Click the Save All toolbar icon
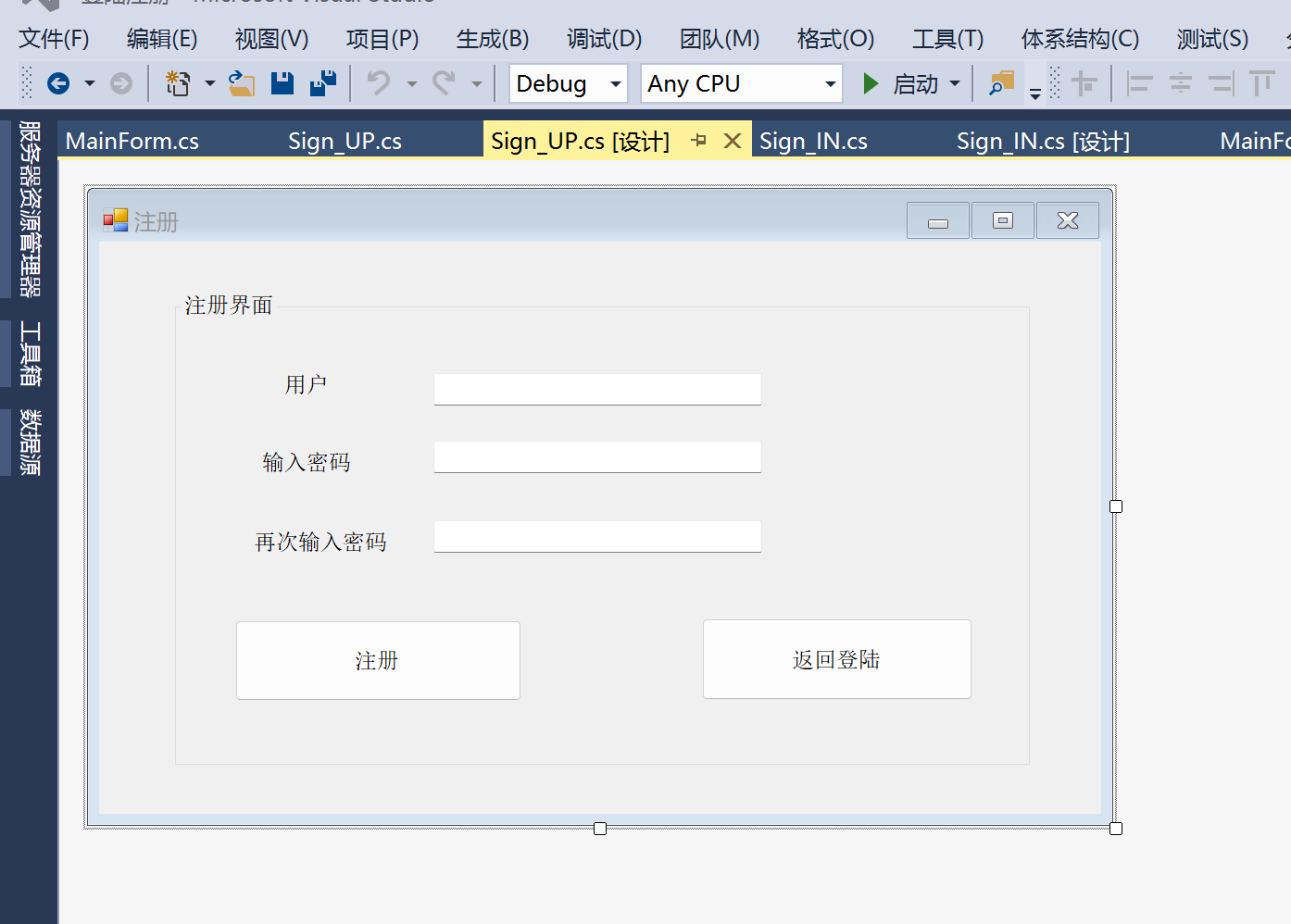This screenshot has height=924, width=1291. 323,83
